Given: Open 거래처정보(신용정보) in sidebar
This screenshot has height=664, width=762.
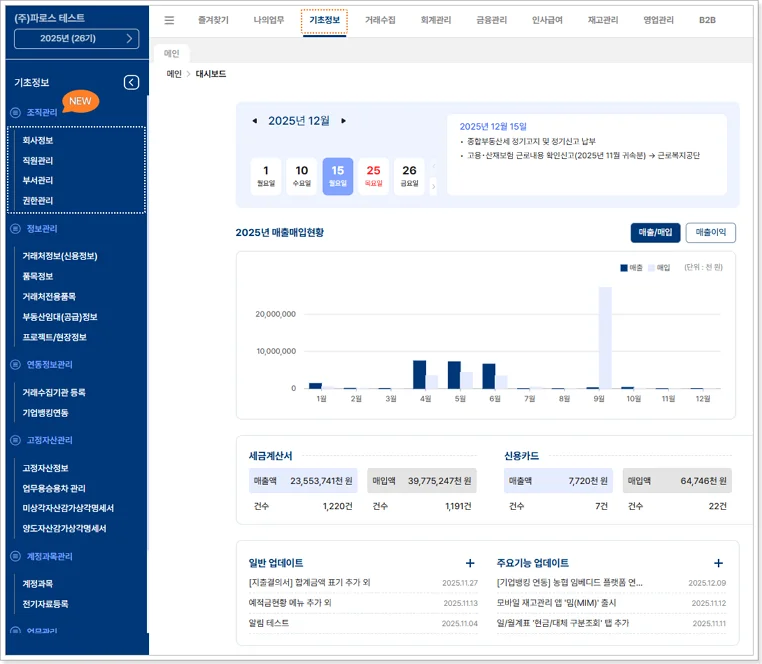Looking at the screenshot, I should coord(60,256).
